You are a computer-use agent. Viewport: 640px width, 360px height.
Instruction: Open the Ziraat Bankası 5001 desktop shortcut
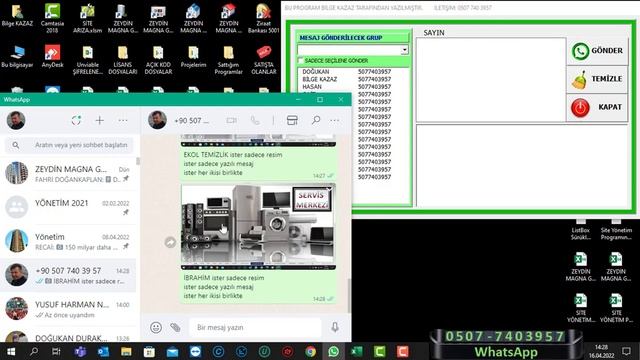click(264, 18)
